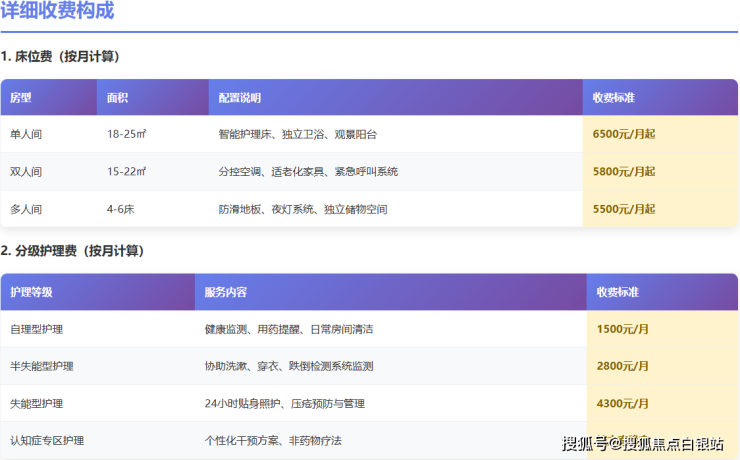This screenshot has height=460, width=740.
Task: Click the 4300元/月 price cell
Action: coord(623,404)
